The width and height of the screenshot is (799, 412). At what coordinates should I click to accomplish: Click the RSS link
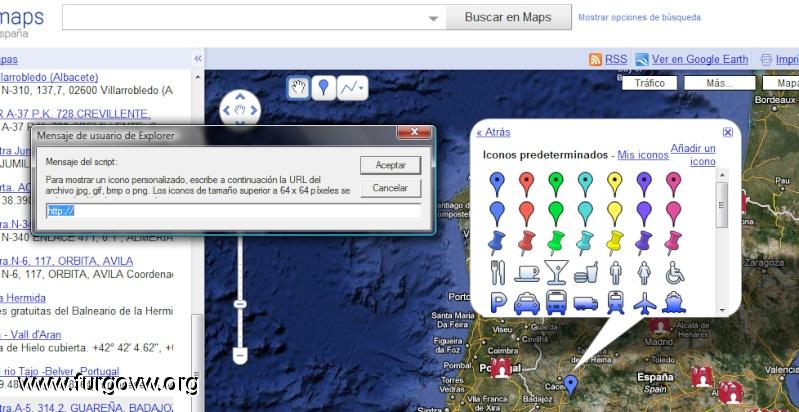[x=616, y=59]
